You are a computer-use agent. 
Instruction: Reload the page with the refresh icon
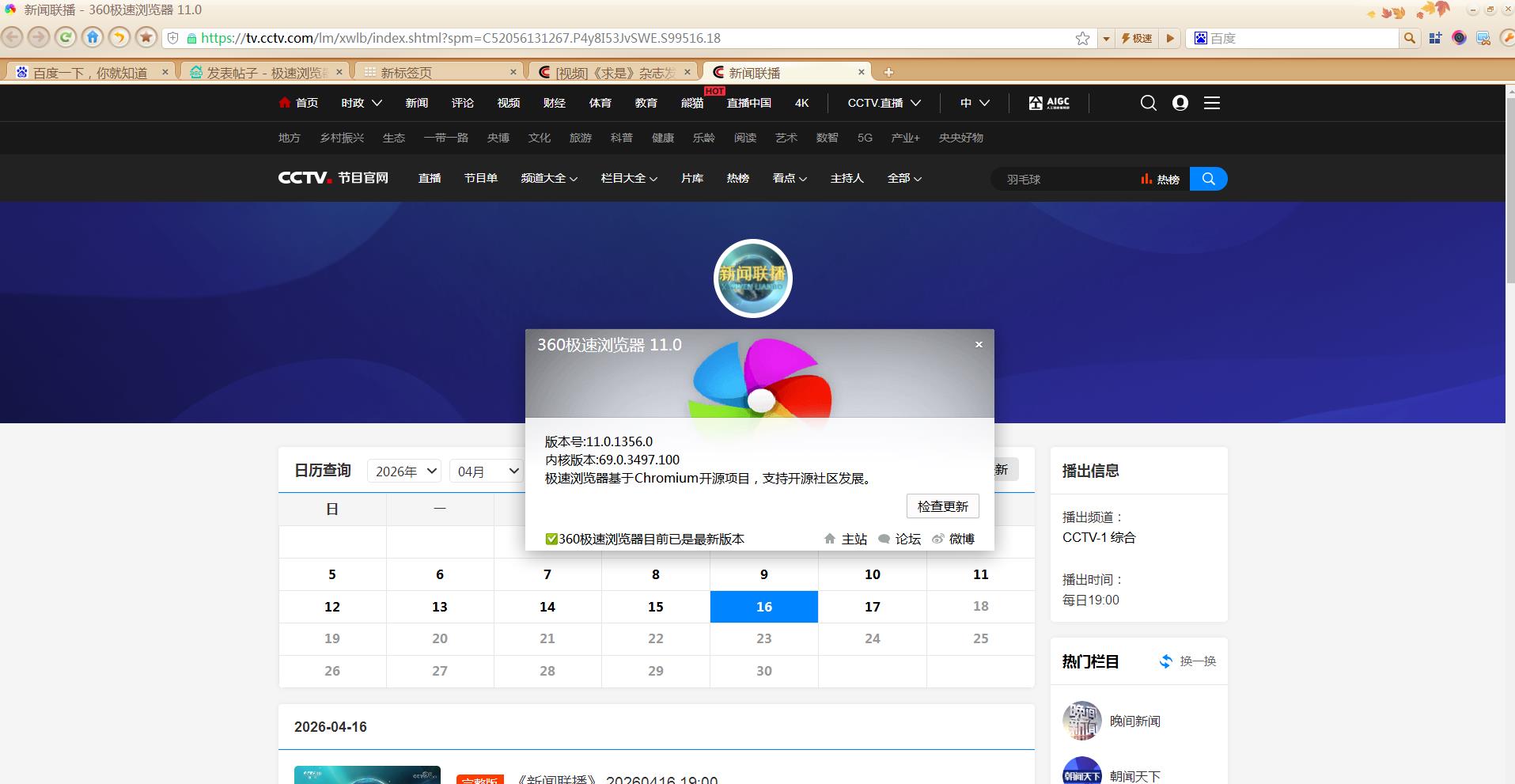click(x=66, y=37)
